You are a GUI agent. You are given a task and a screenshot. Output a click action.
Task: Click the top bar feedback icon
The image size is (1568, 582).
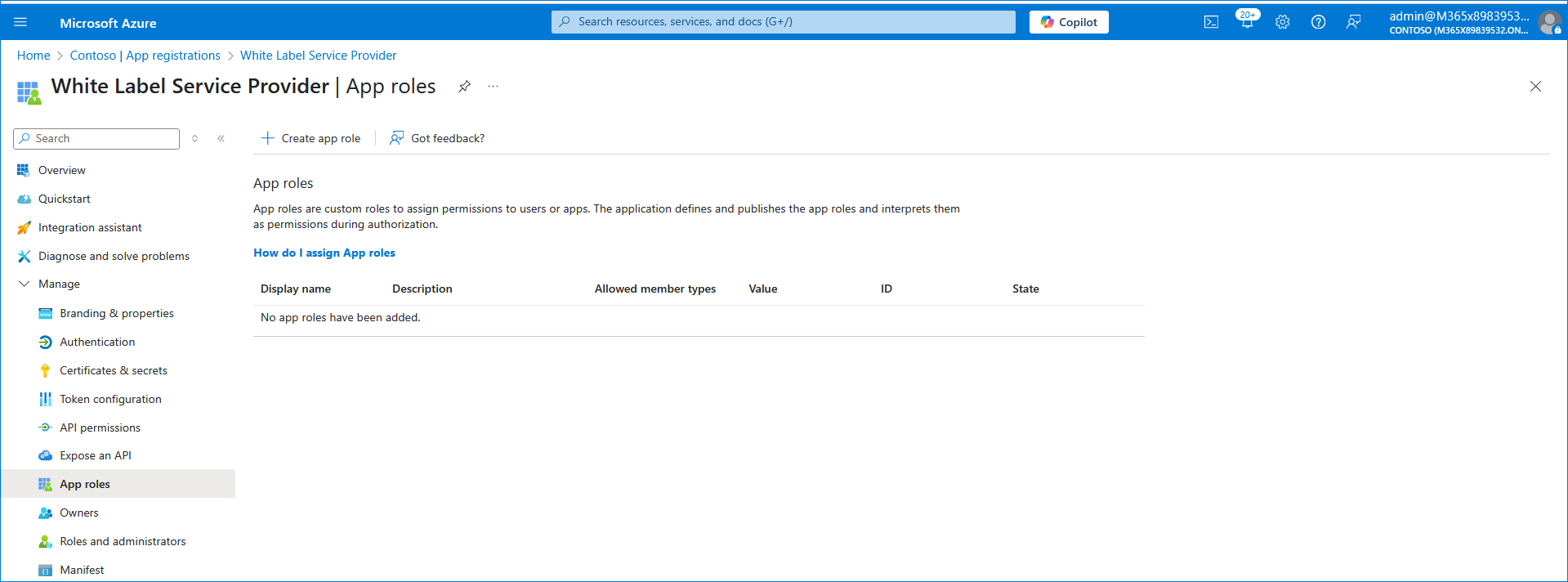[1353, 22]
